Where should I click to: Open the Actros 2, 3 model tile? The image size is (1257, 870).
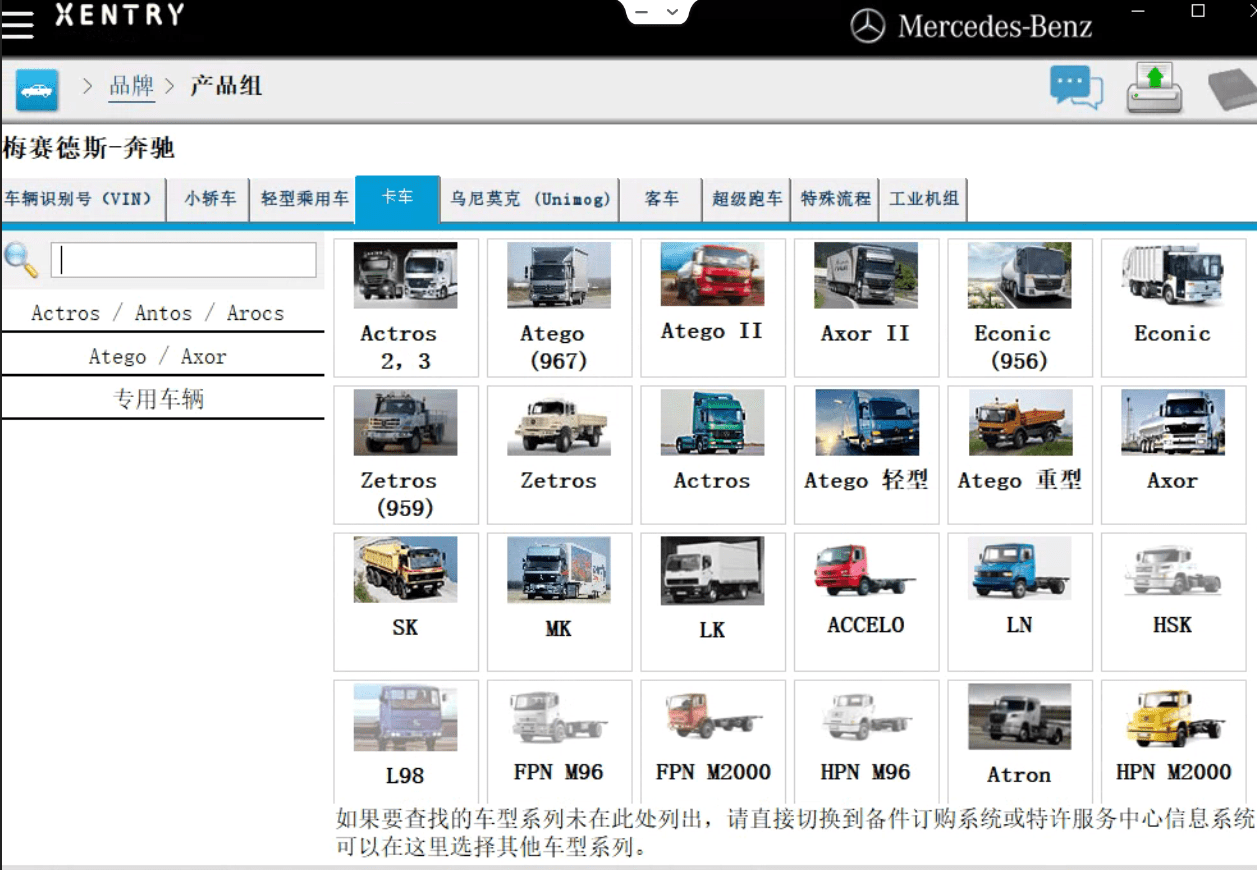(405, 307)
